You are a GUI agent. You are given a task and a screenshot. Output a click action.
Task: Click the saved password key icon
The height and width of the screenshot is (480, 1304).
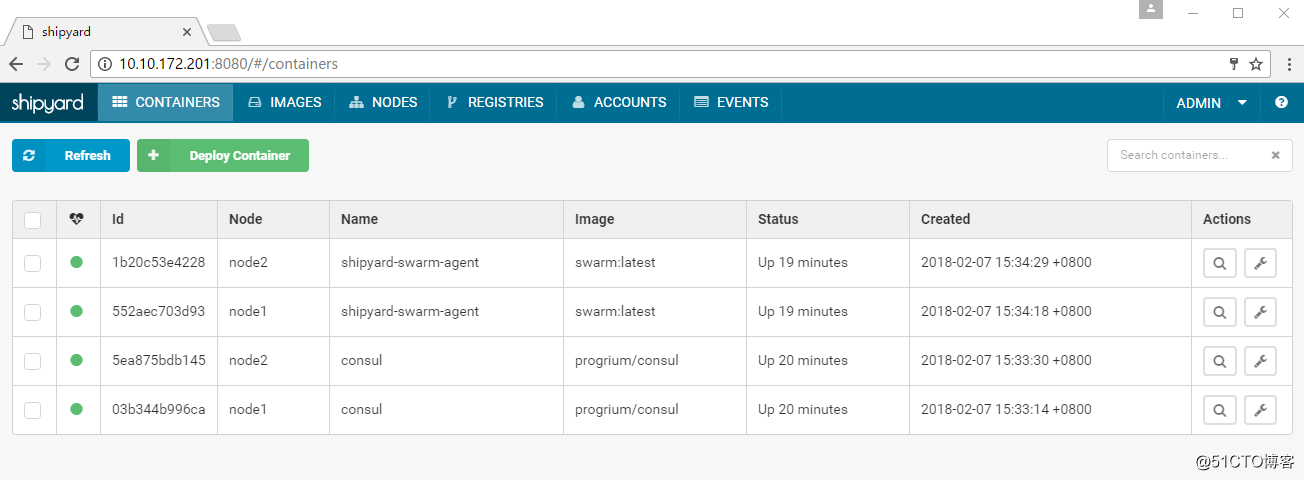[x=1234, y=64]
